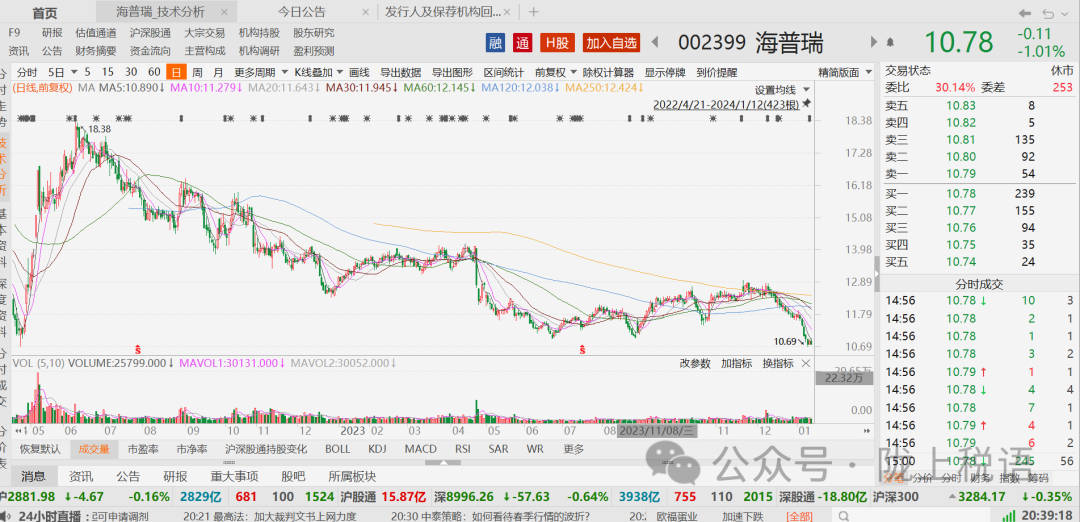The width and height of the screenshot is (1080, 522).
Task: Go to the next stock with the right triangle
Action: tap(874, 42)
